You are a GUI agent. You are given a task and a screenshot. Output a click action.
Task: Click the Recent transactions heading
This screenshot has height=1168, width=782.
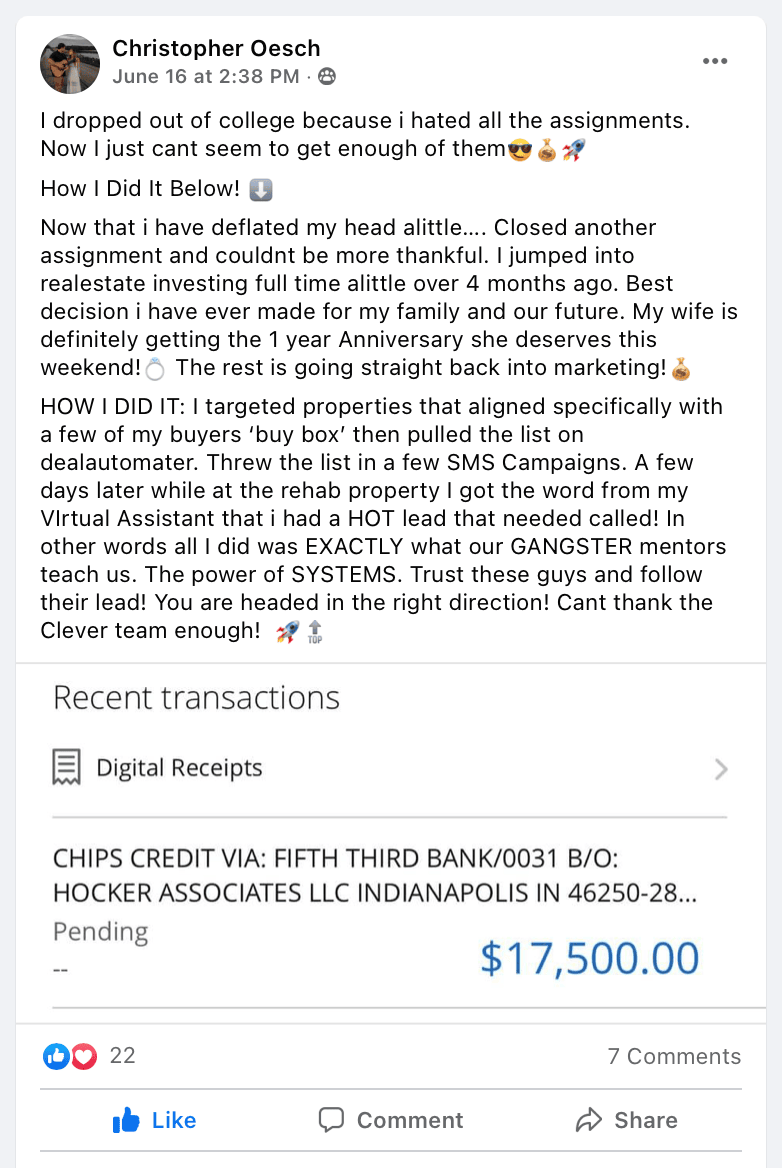(x=196, y=698)
